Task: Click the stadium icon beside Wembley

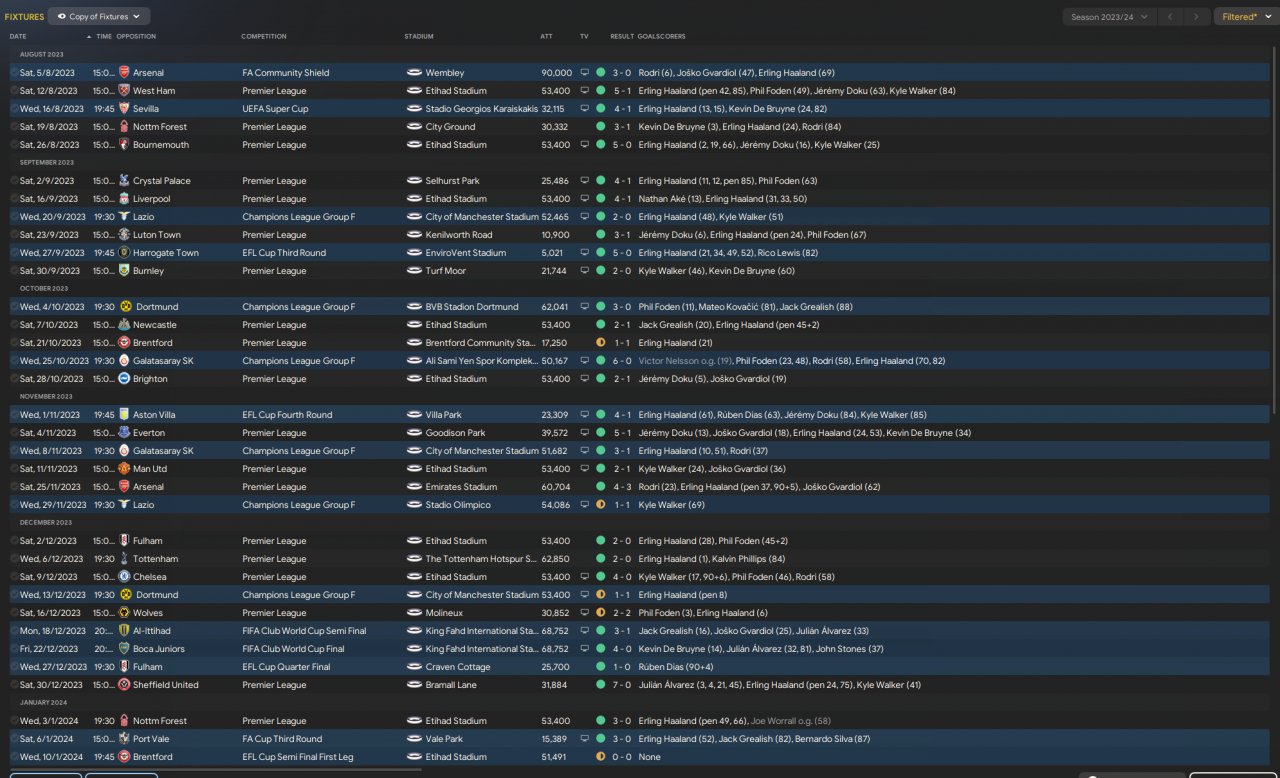Action: pyautogui.click(x=414, y=73)
